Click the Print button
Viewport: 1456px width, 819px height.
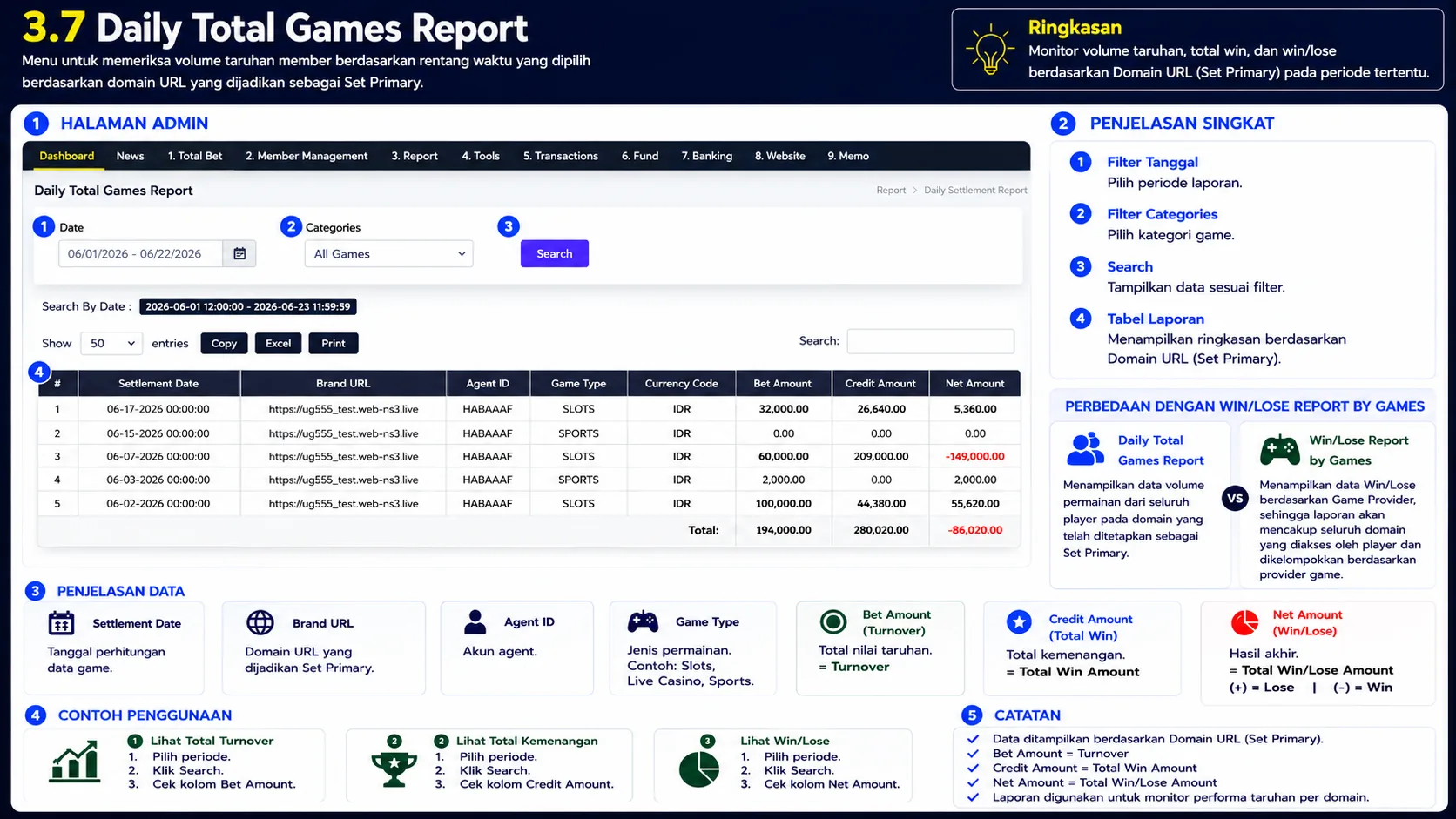pyautogui.click(x=334, y=343)
